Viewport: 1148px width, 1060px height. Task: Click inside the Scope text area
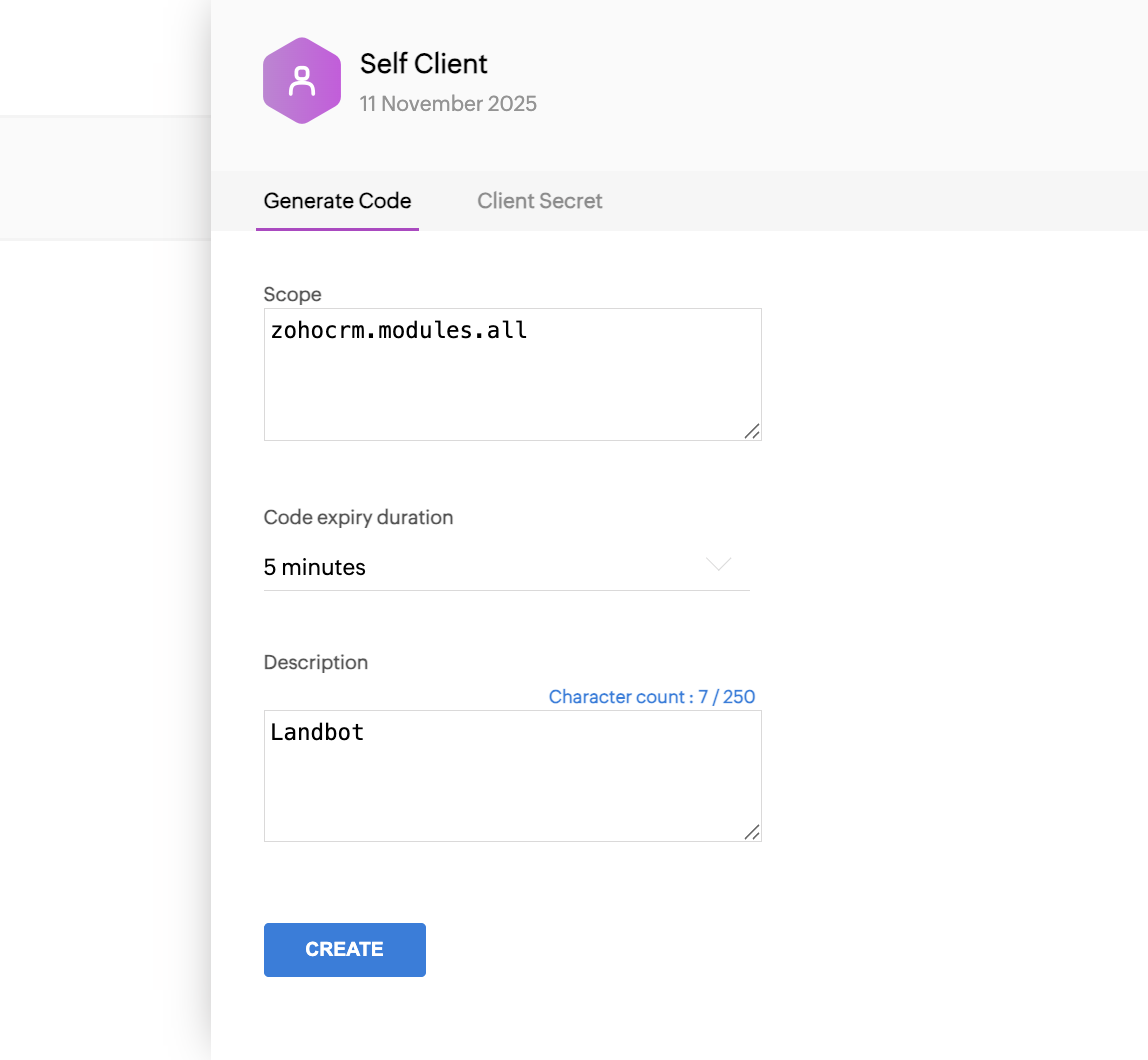pyautogui.click(x=512, y=374)
